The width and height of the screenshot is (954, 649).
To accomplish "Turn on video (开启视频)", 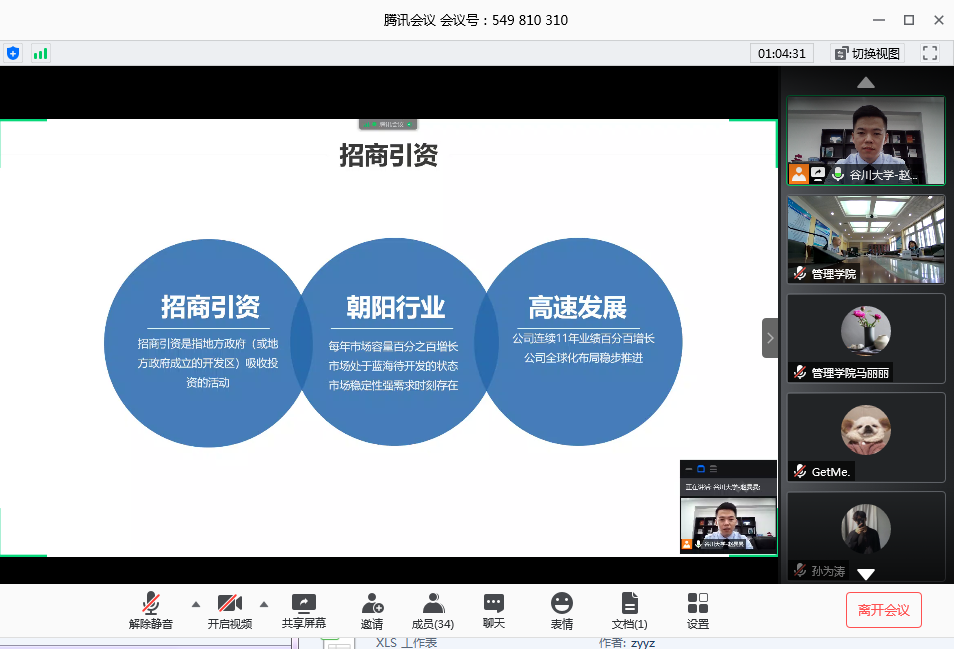I will coord(230,609).
